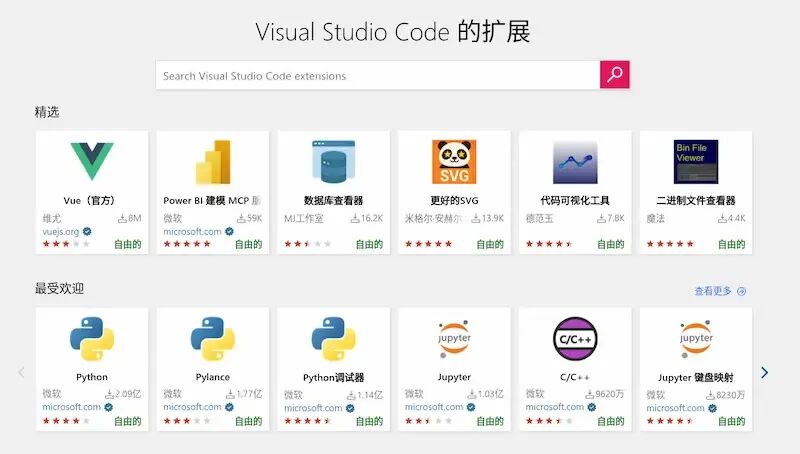Click the 8230万 download count

click(x=726, y=395)
